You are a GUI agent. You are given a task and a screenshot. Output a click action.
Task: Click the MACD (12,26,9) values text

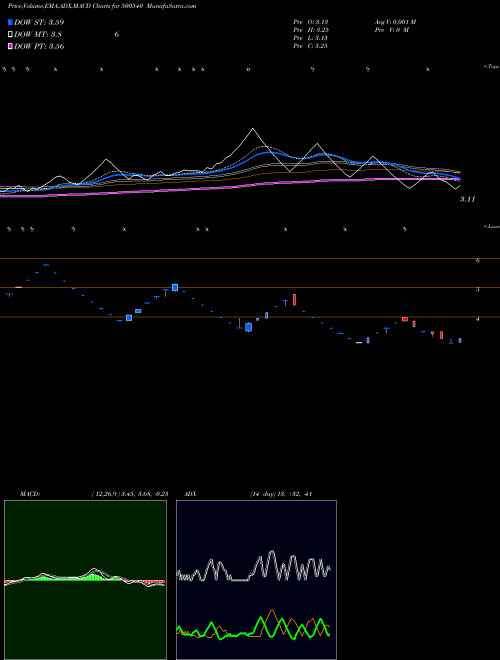point(130,494)
